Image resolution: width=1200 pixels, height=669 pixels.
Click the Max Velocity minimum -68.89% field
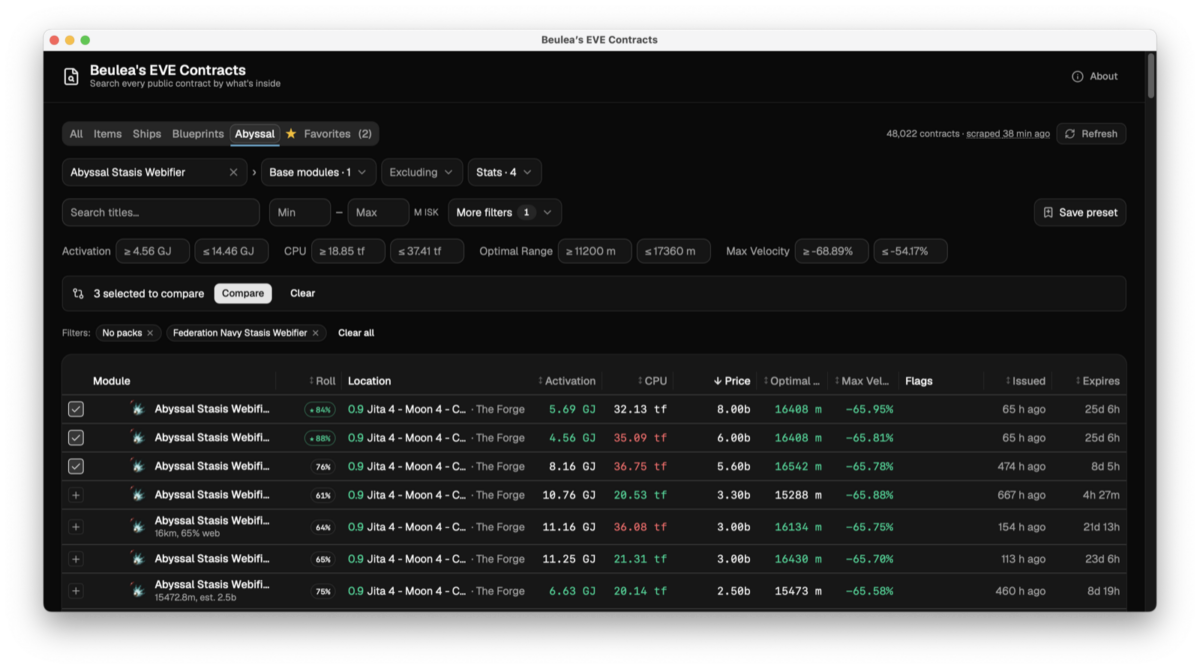pyautogui.click(x=832, y=251)
